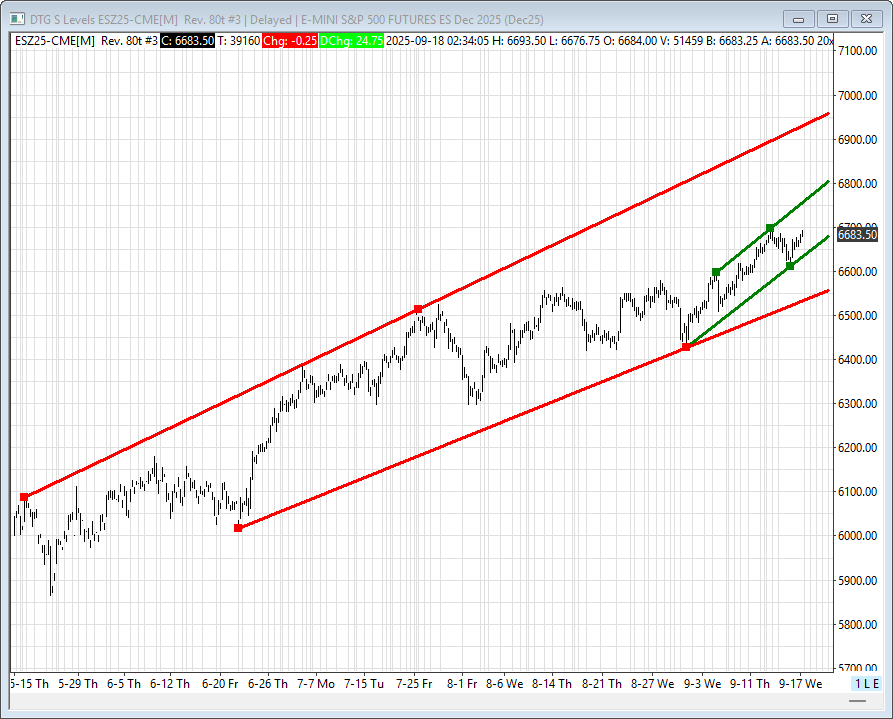Click the '9-11 Th' date label
The height and width of the screenshot is (719, 893).
tap(749, 684)
